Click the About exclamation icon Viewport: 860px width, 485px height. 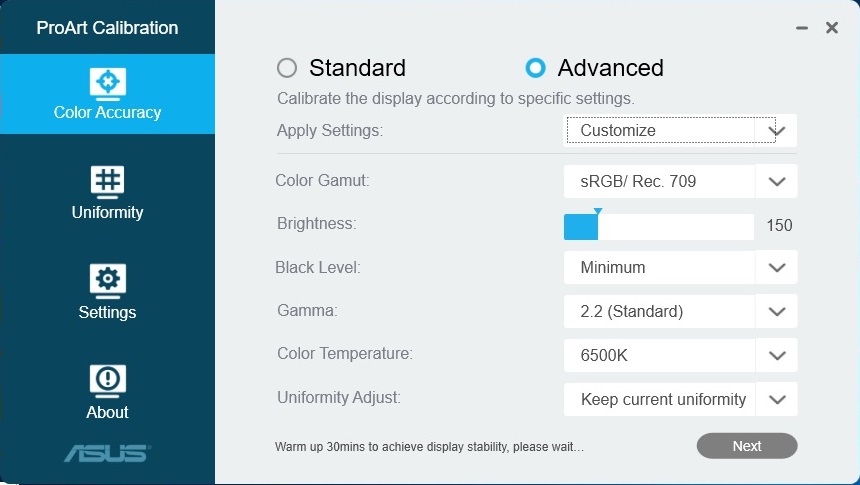(x=108, y=381)
